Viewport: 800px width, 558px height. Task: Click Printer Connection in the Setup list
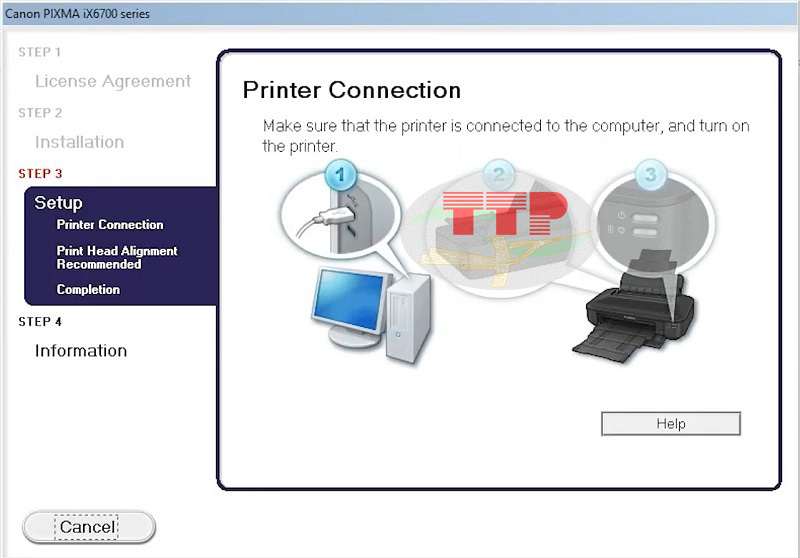point(110,224)
